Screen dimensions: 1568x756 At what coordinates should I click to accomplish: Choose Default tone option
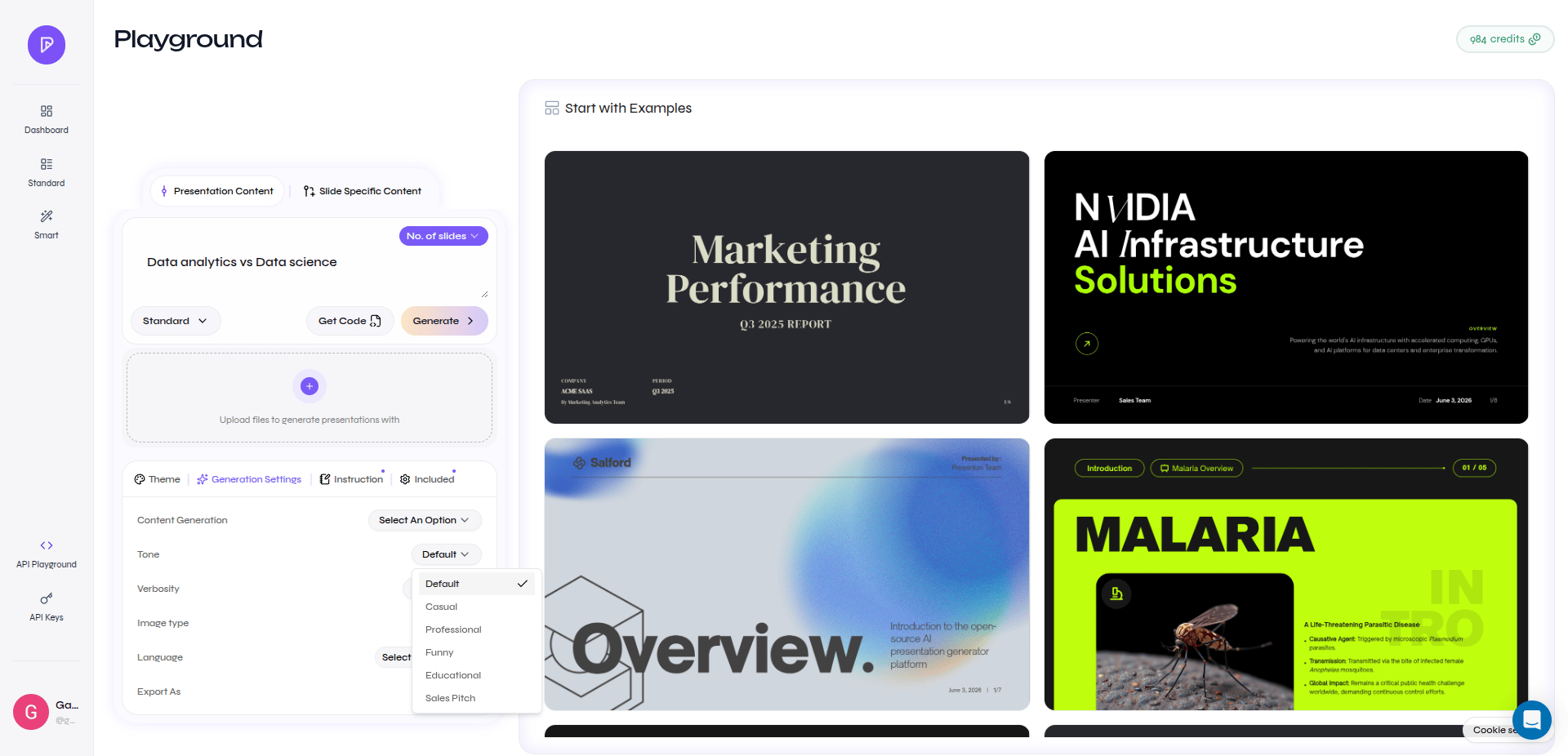[x=477, y=584]
